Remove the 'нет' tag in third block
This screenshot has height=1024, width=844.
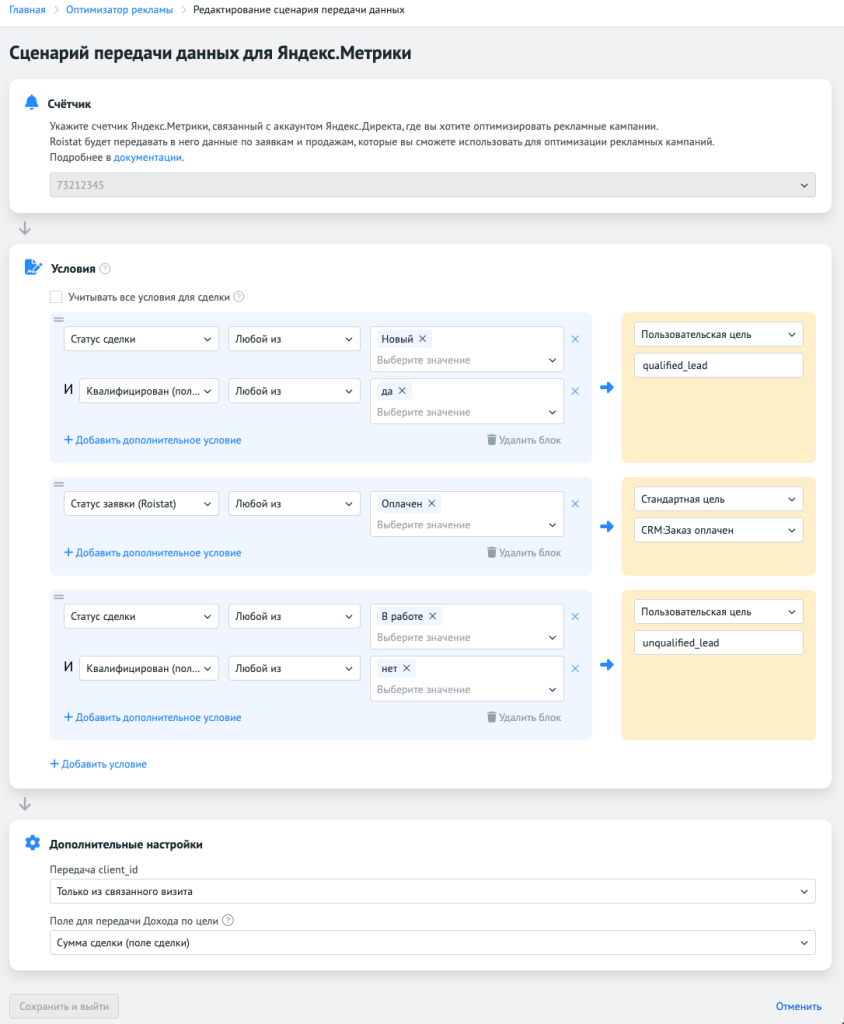pos(408,669)
